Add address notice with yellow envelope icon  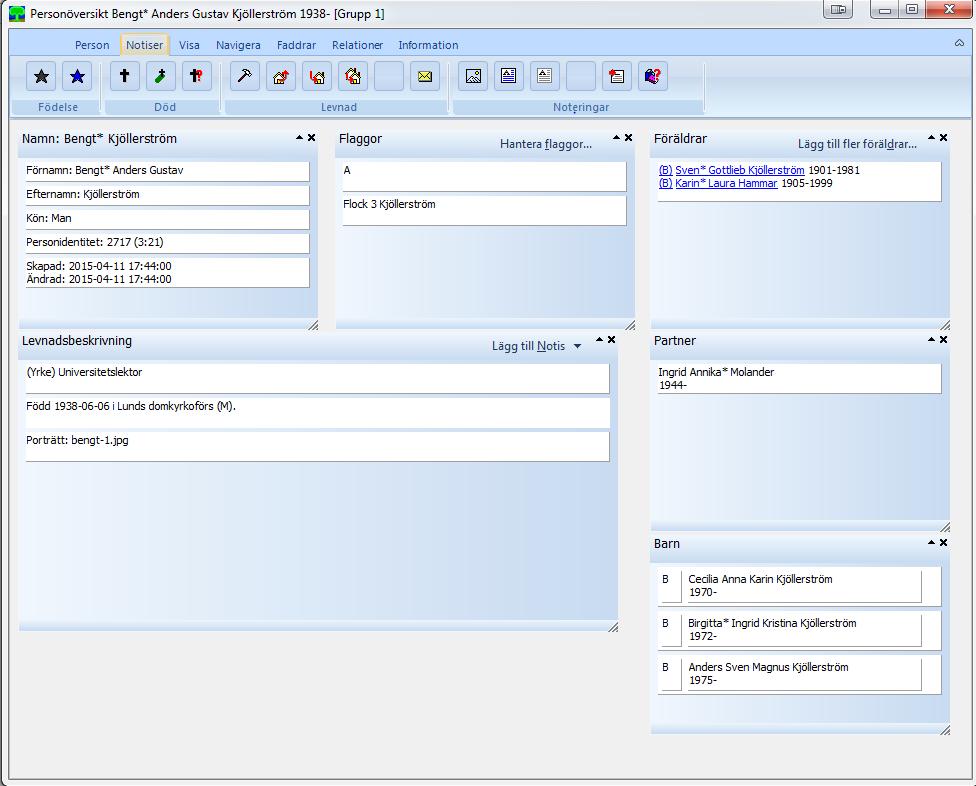[x=425, y=77]
